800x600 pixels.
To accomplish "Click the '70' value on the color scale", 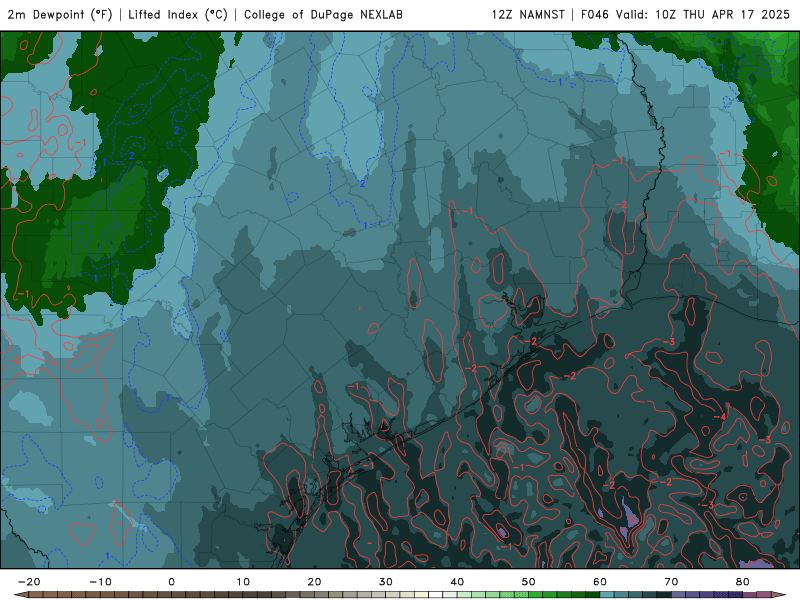I will tap(671, 582).
